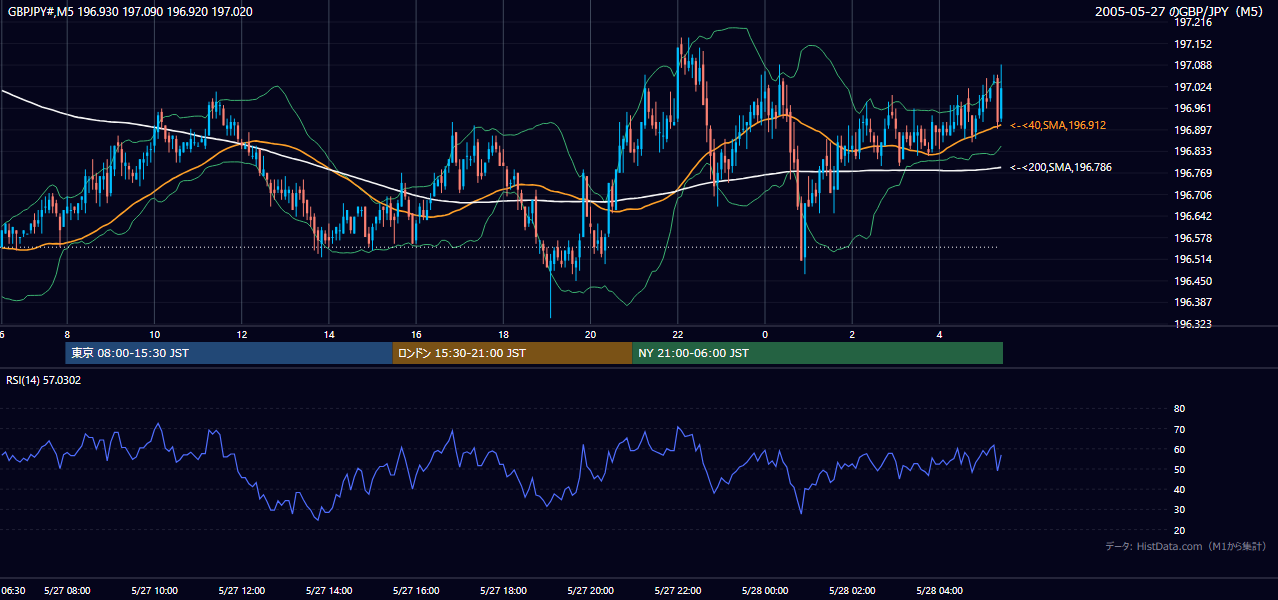Click the 40 SMA label 196.912
The width and height of the screenshot is (1278, 600).
click(x=1058, y=125)
